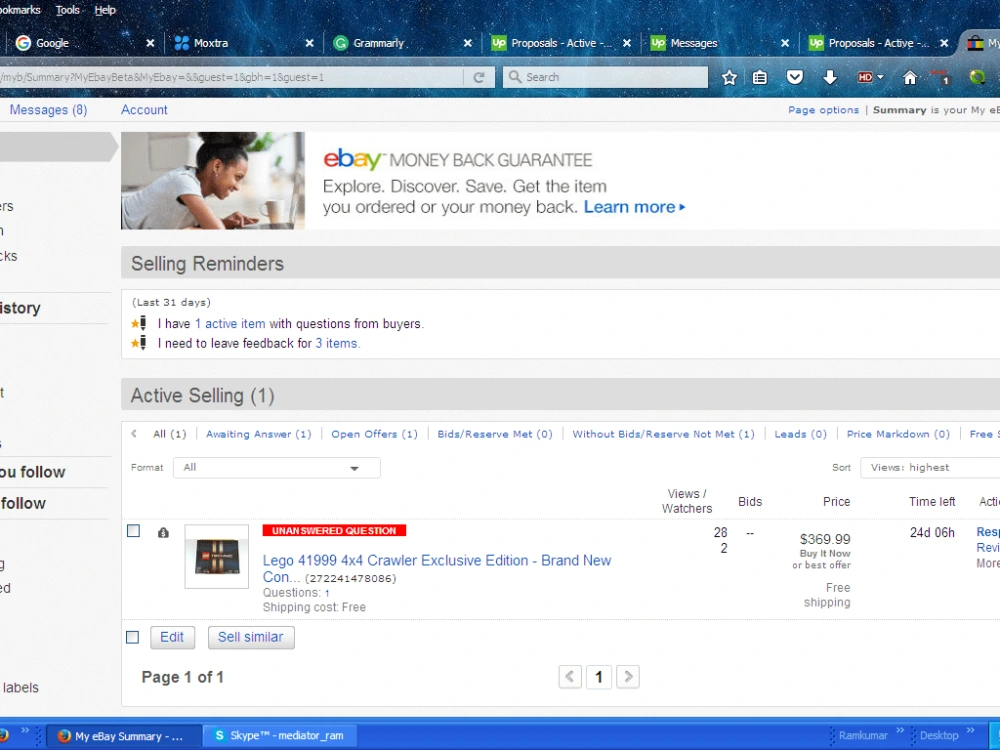Click Page options link
Screen dimensions: 1000x750
(x=823, y=110)
